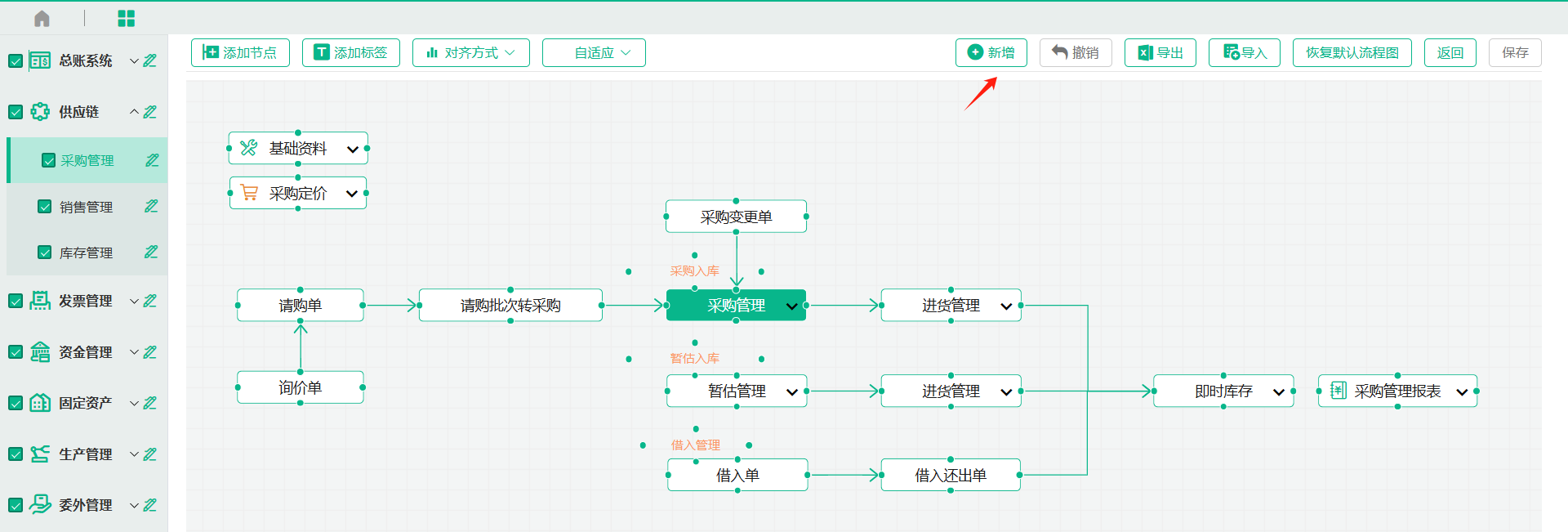Toggle the 资金管理 checkbox
This screenshot has width=1568, height=532.
click(x=16, y=352)
